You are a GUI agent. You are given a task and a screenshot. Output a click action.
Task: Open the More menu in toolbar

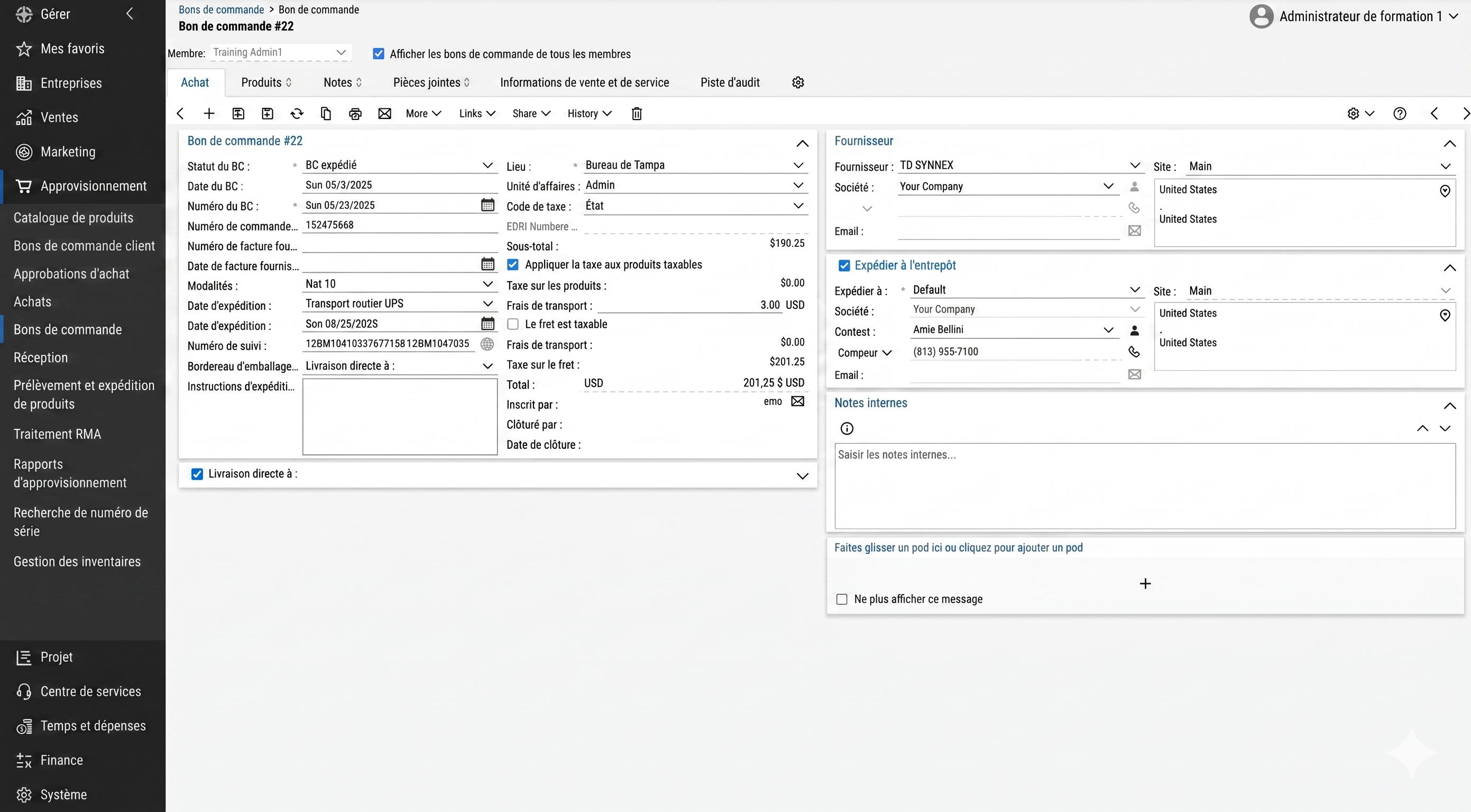pyautogui.click(x=423, y=114)
